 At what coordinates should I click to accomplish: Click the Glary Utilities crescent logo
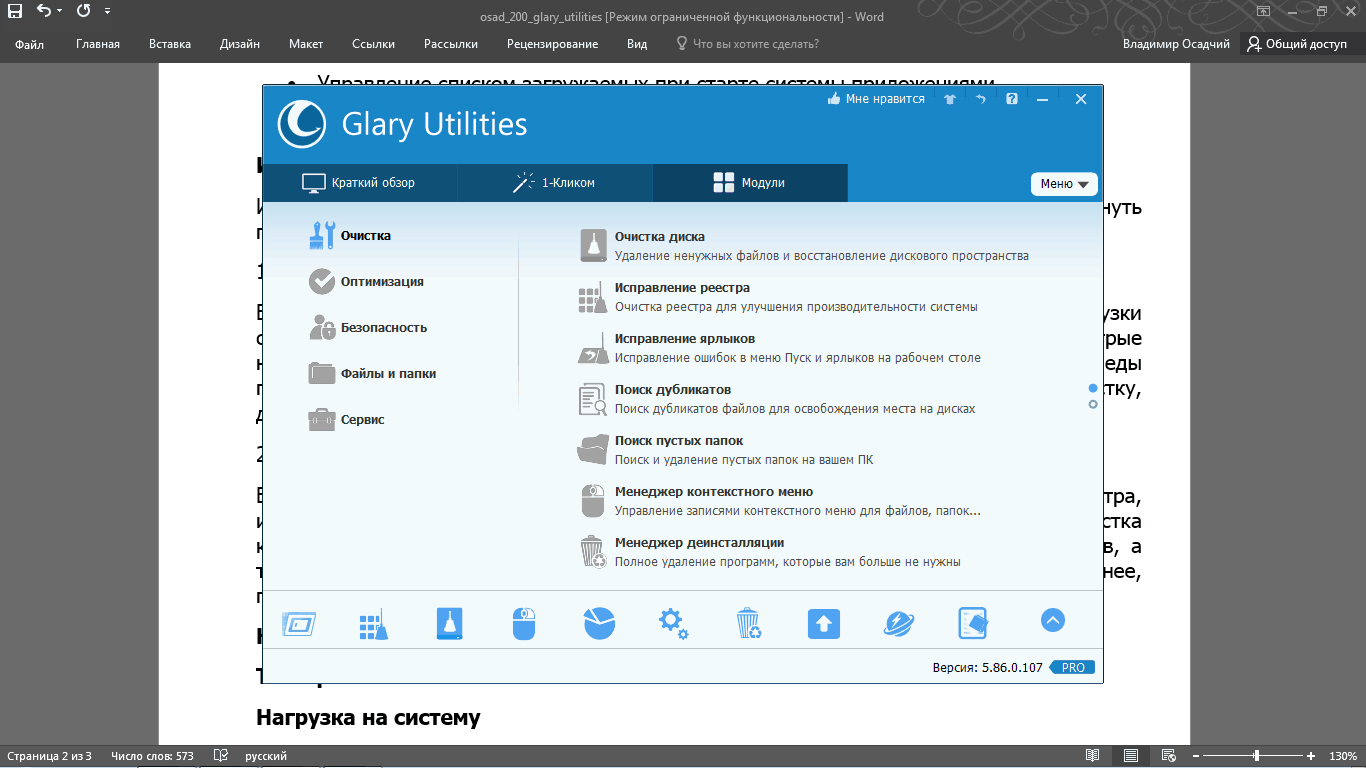(x=301, y=124)
